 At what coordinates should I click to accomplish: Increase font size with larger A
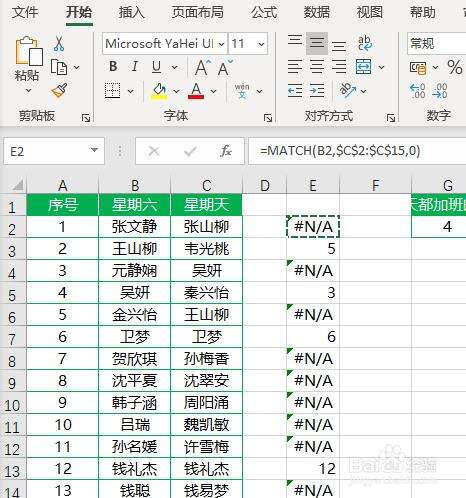[x=203, y=67]
